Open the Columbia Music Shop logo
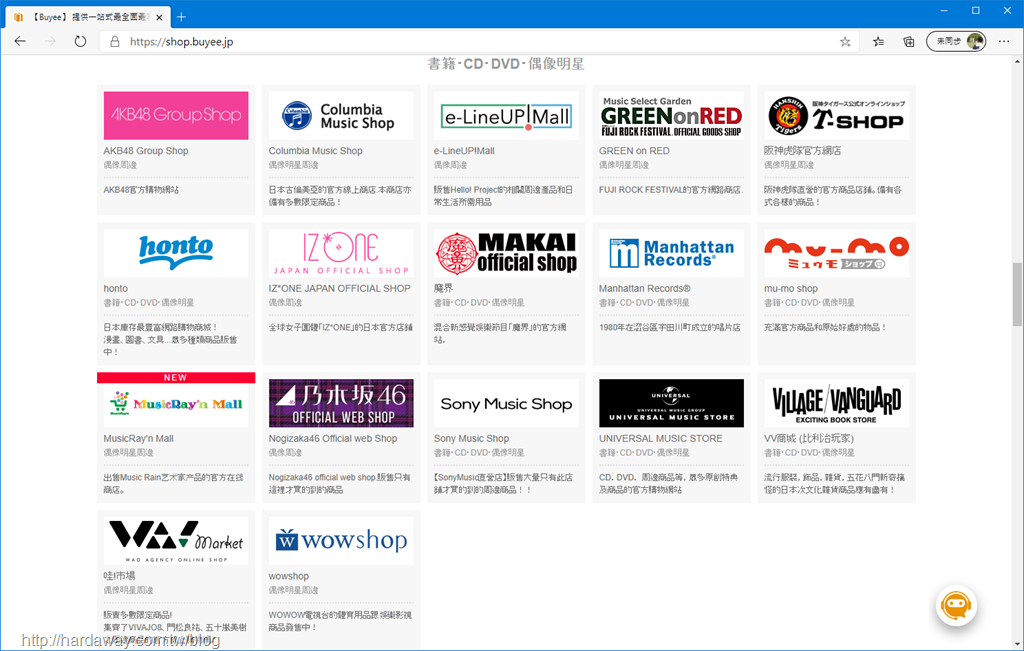This screenshot has width=1024, height=651. pos(341,115)
